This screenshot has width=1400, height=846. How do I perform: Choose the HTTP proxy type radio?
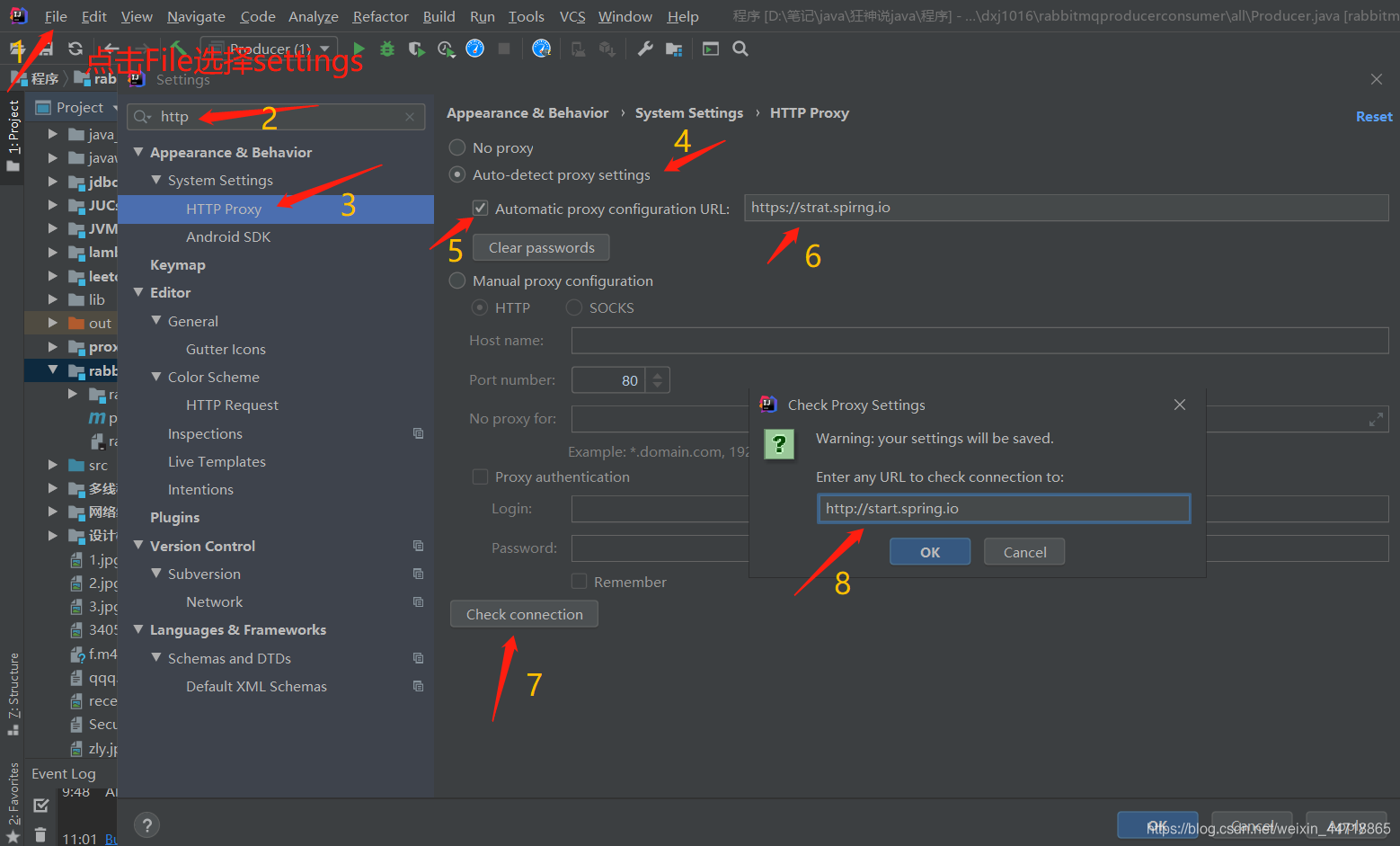[480, 307]
